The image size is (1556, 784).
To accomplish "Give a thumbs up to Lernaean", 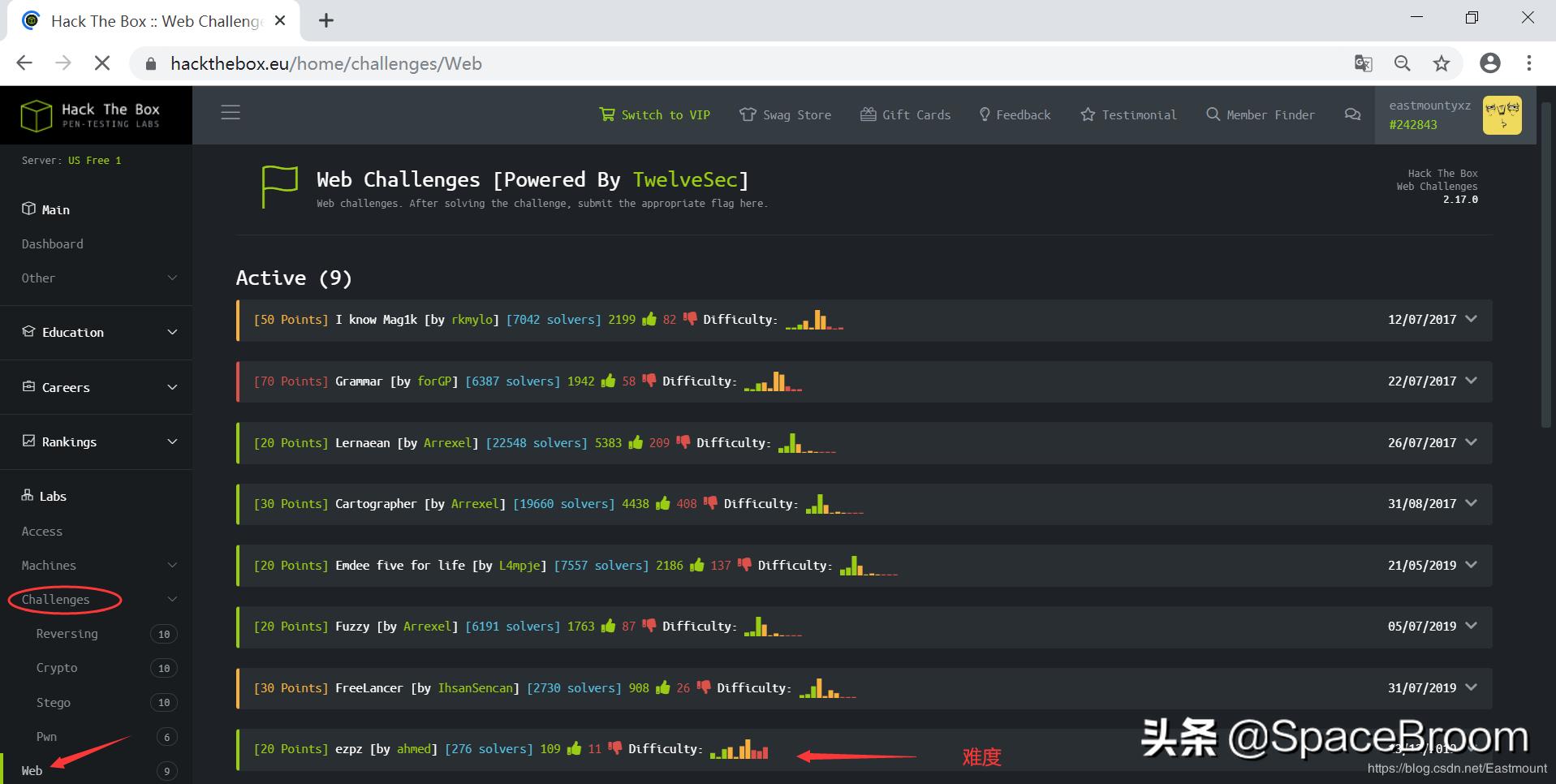I will (636, 443).
